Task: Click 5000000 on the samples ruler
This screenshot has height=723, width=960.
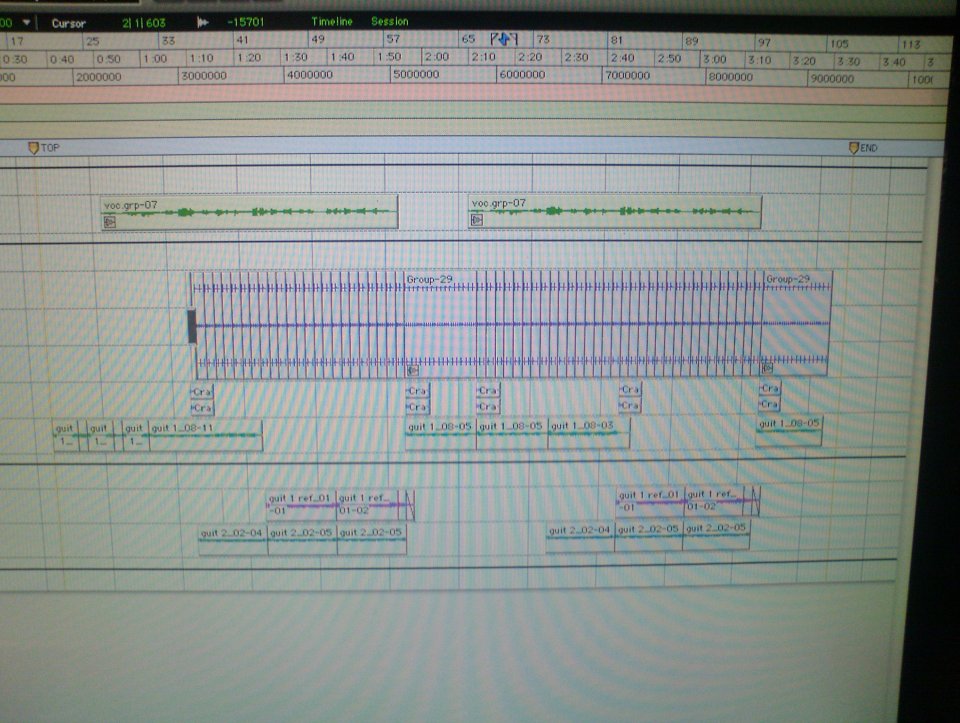Action: point(417,76)
